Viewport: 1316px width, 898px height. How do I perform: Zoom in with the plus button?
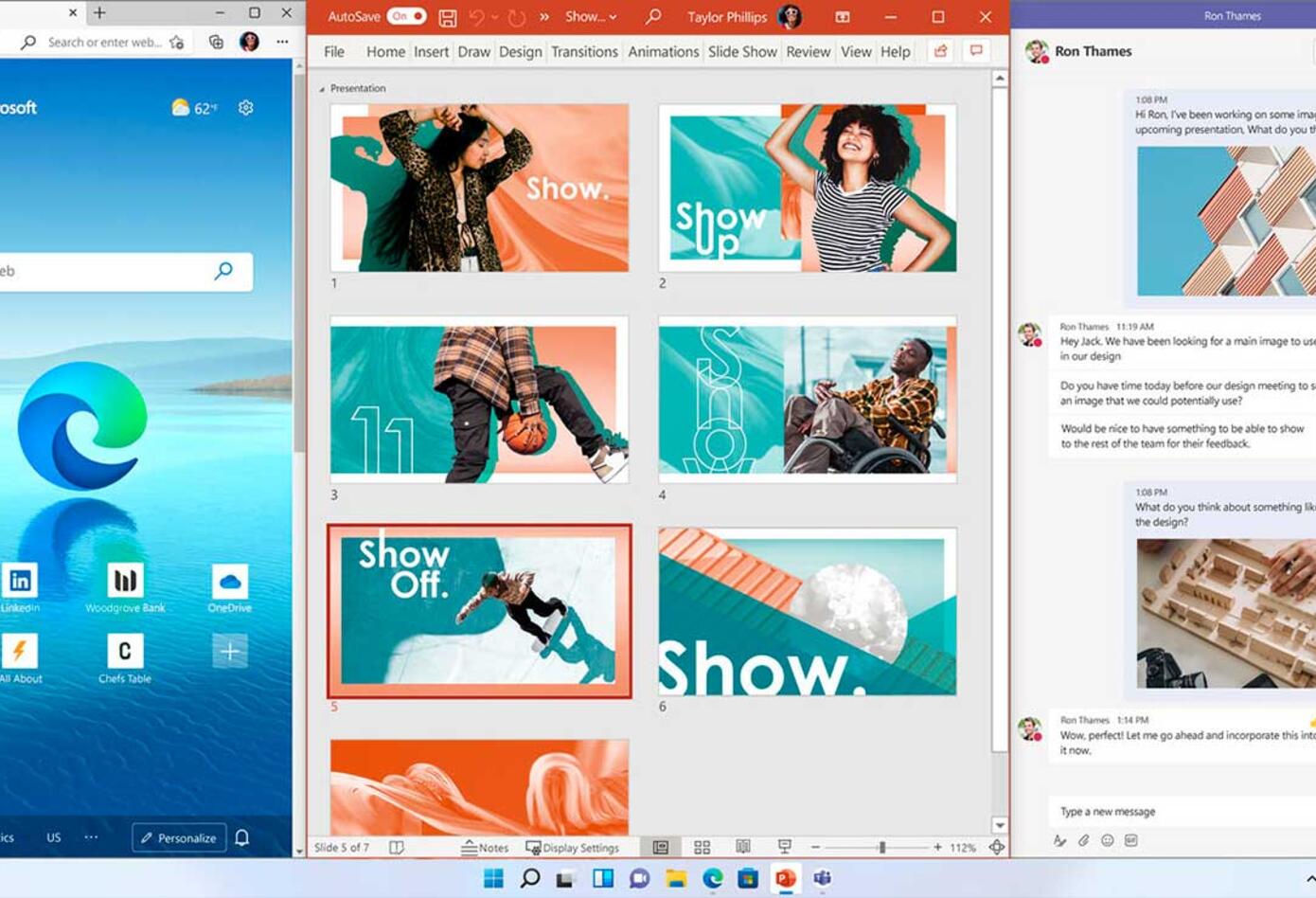tap(937, 847)
